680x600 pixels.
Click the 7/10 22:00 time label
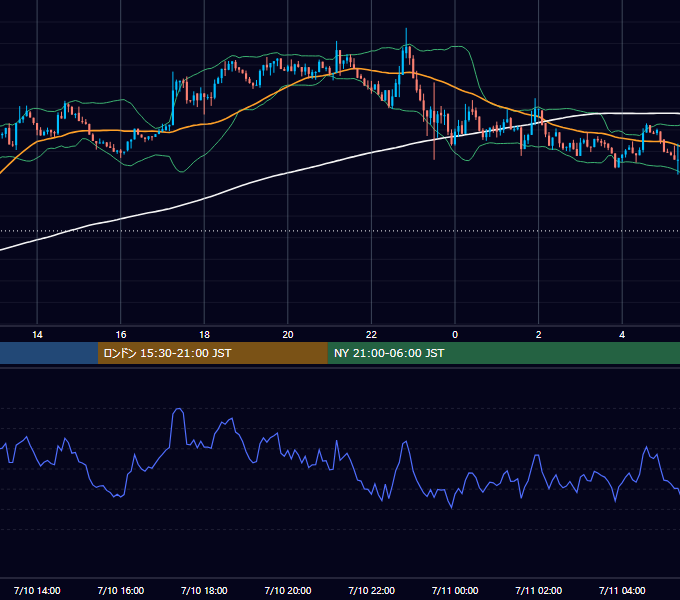point(372,590)
